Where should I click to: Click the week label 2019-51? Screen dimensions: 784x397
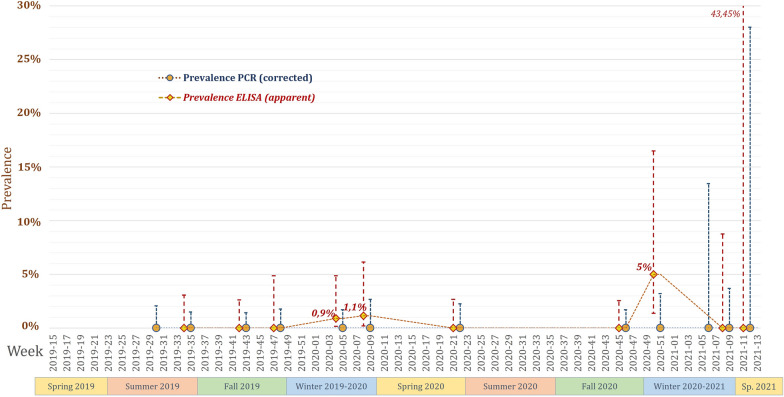(302, 354)
